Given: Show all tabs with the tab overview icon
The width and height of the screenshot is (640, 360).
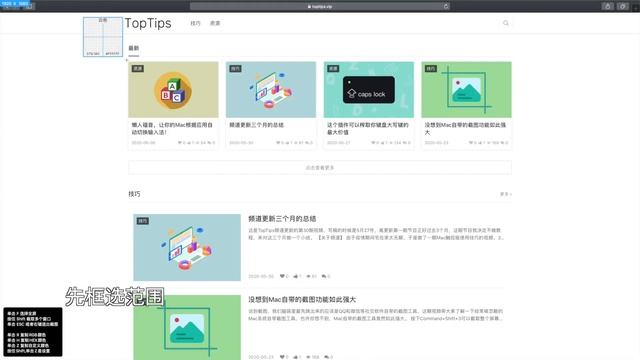Looking at the screenshot, I should (x=622, y=7).
